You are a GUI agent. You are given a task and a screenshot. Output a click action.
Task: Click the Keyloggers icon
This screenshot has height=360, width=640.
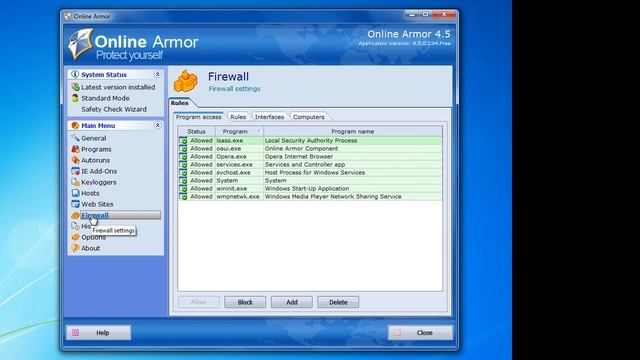76,182
